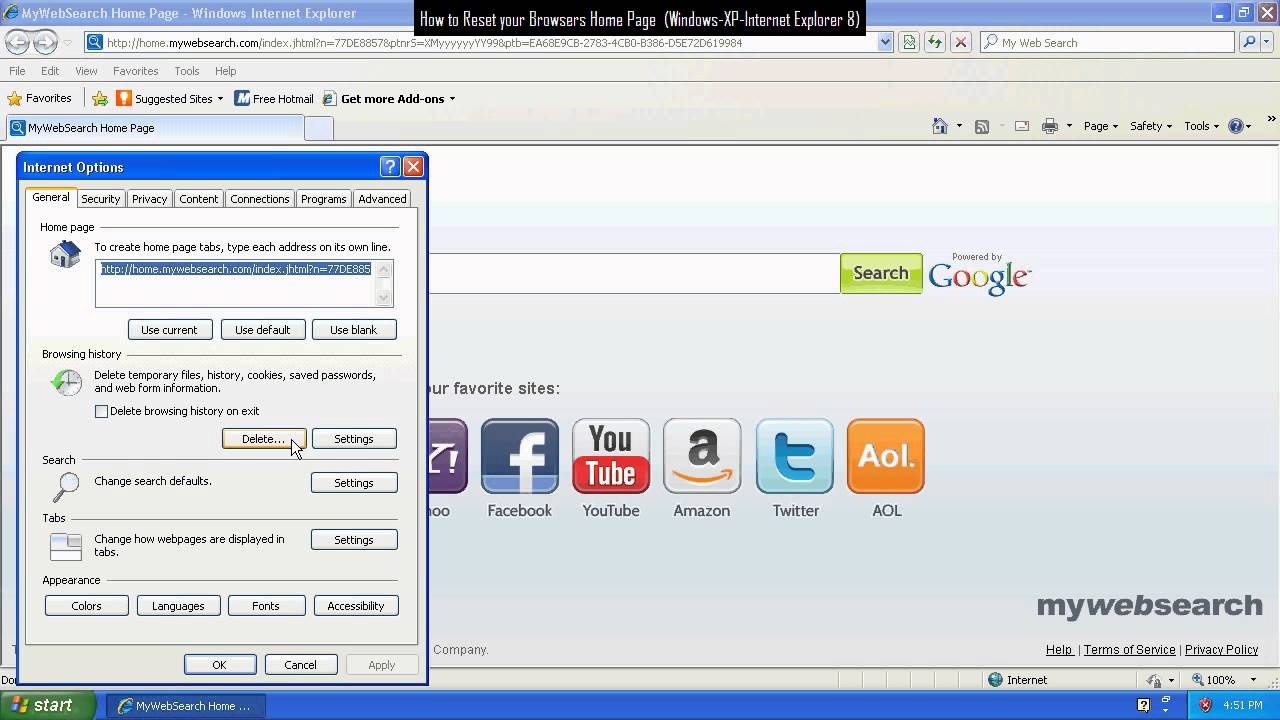Click the command bar overflow chevron
Image resolution: width=1280 pixels, height=720 pixels.
[x=1272, y=121]
